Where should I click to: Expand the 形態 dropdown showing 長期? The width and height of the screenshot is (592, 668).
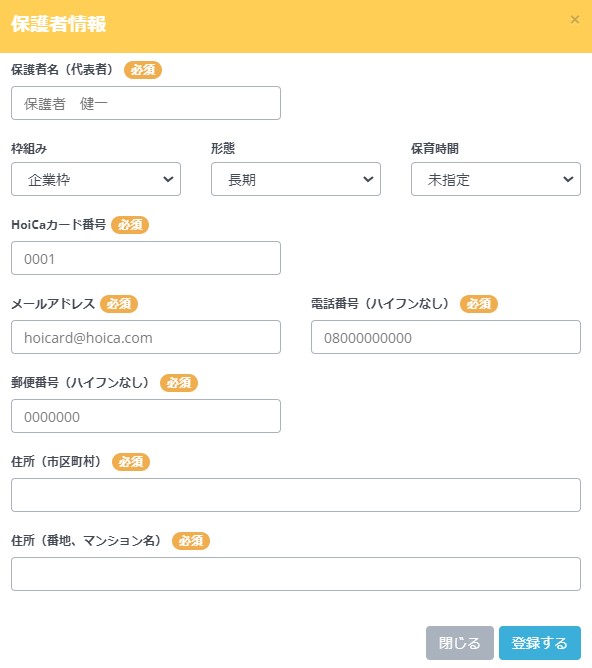[296, 179]
